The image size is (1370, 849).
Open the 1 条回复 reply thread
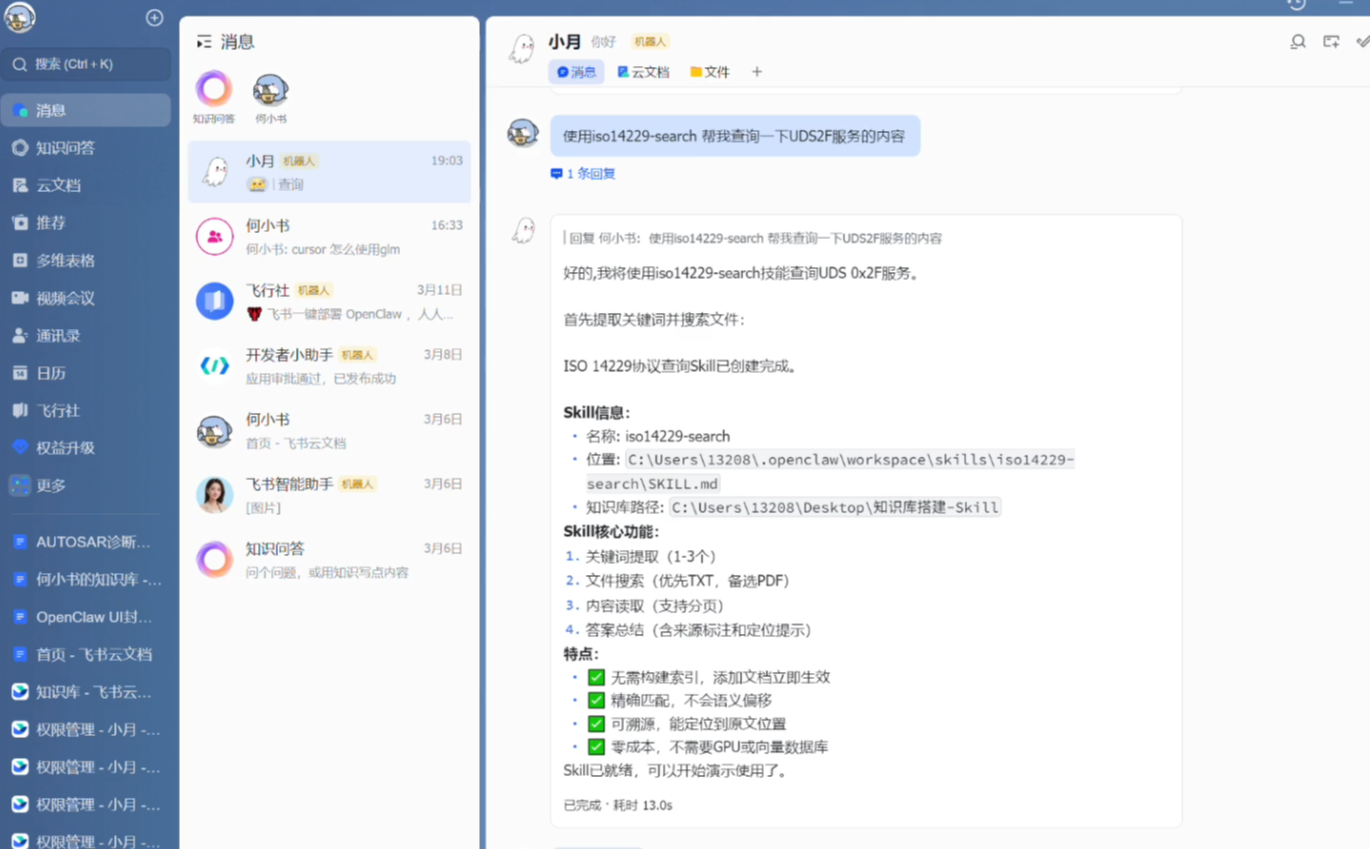pyautogui.click(x=583, y=173)
